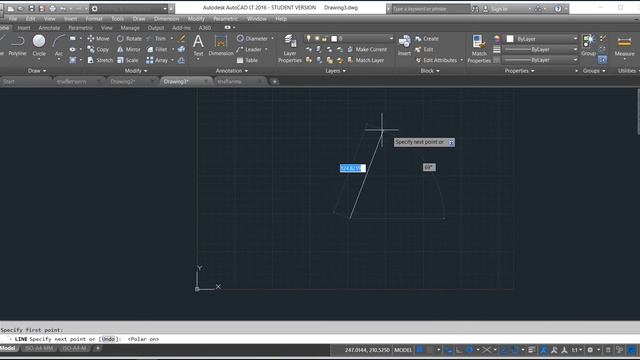Activate the Rotate tool
The height and width of the screenshot is (360, 640).
[129, 38]
